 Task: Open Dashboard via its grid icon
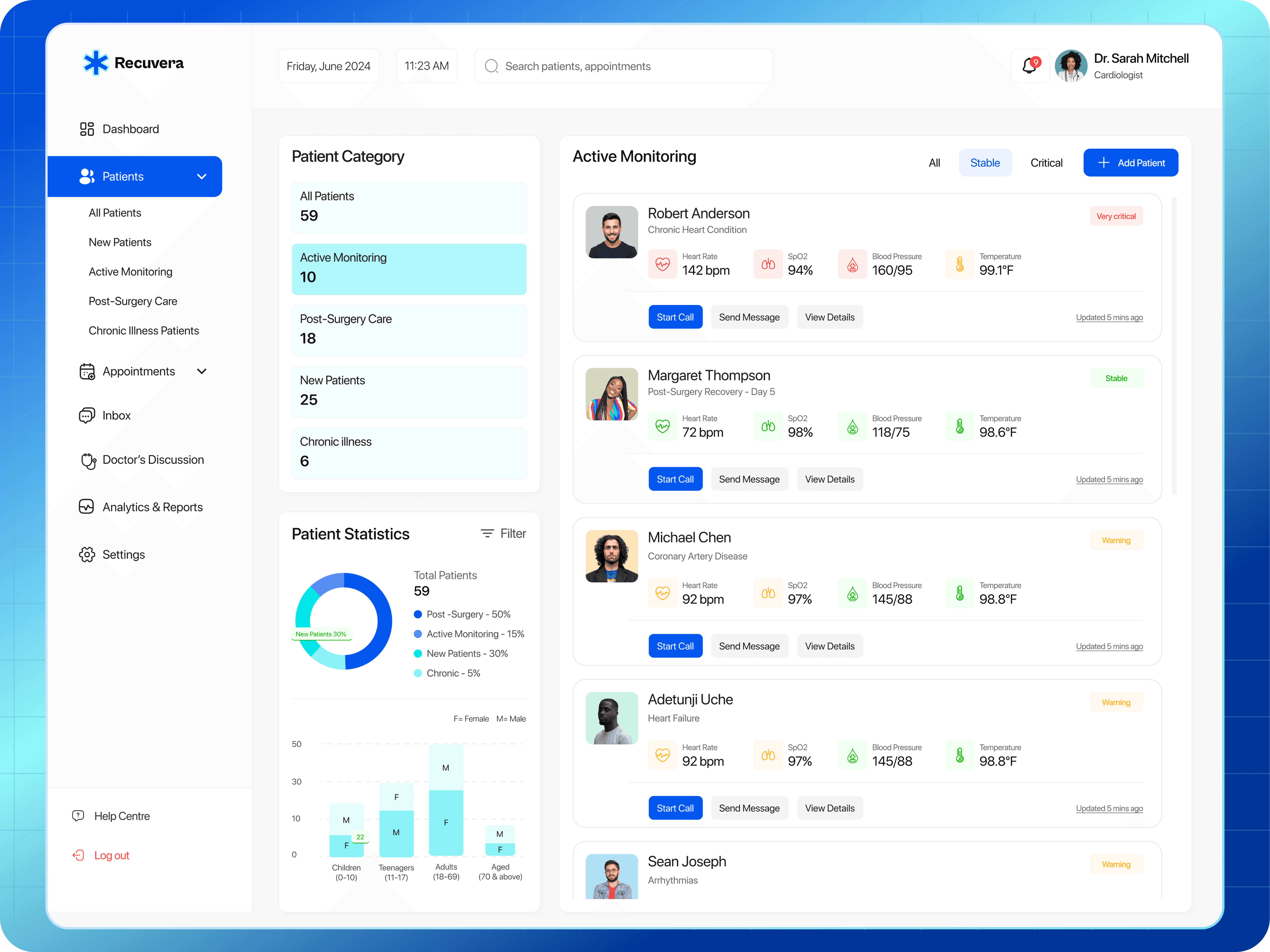(87, 129)
